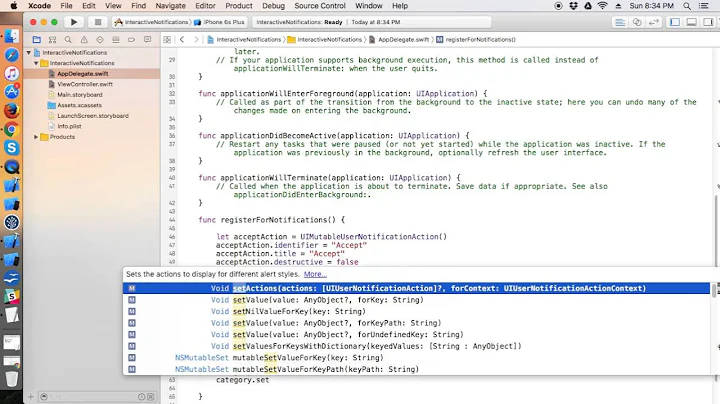Open Dropbox menu bar icon
The image size is (720, 404).
[574, 6]
